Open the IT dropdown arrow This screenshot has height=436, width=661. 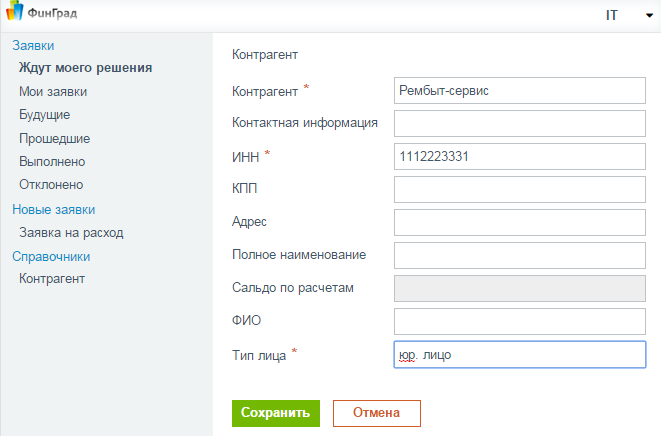(x=649, y=16)
